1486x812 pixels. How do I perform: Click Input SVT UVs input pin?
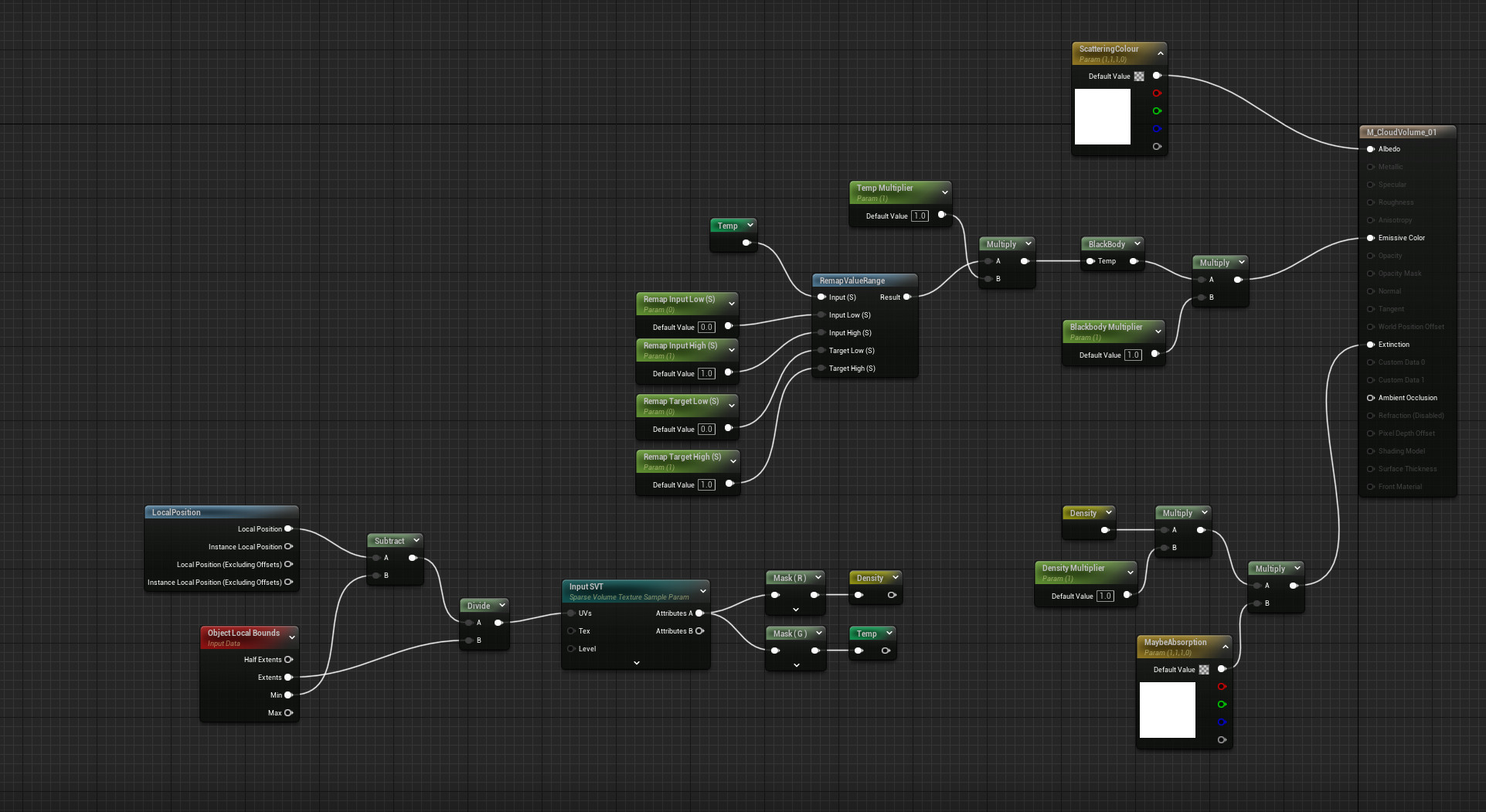click(x=571, y=613)
